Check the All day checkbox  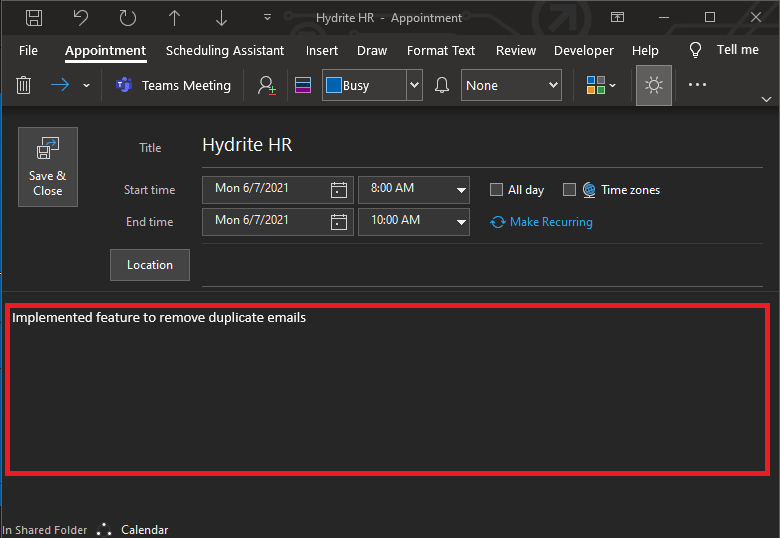[x=496, y=189]
